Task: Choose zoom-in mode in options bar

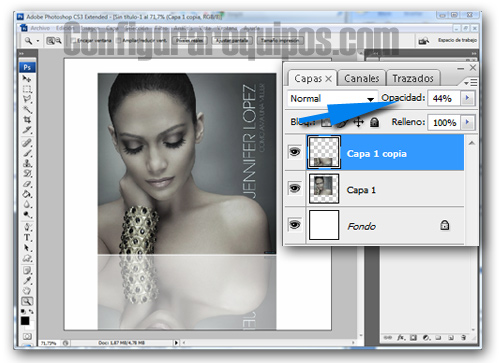Action: pyautogui.click(x=50, y=41)
